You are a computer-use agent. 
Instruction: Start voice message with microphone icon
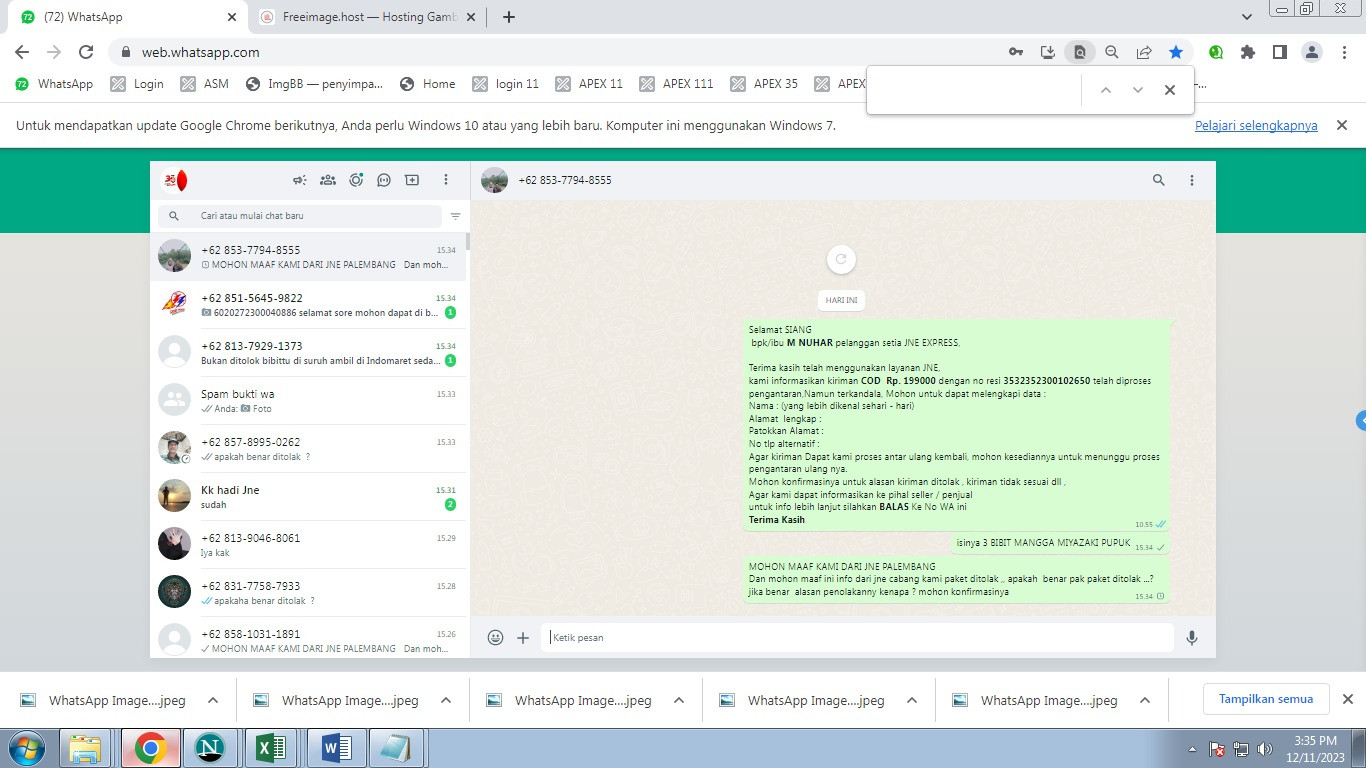[1192, 637]
